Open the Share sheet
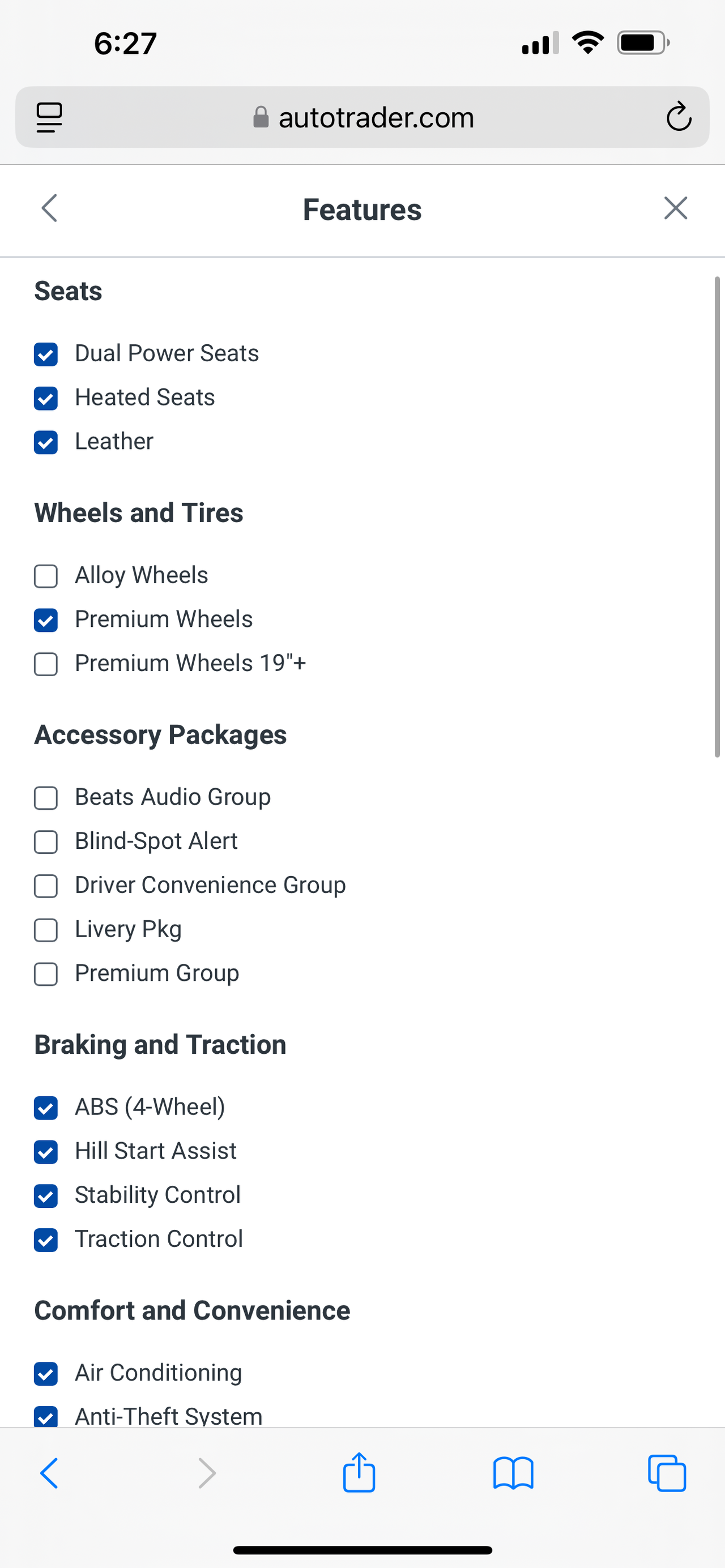The height and width of the screenshot is (1568, 725). (x=359, y=1472)
